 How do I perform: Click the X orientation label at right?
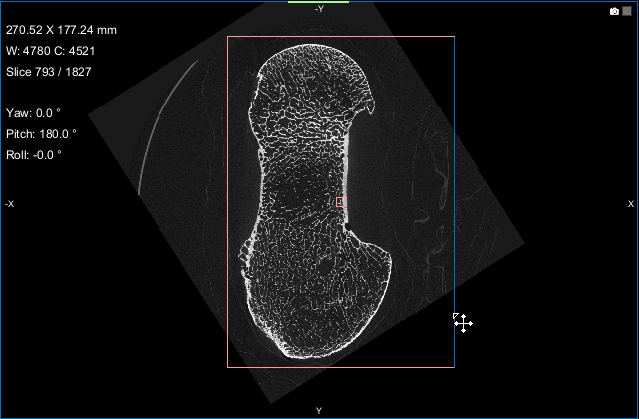[630, 203]
